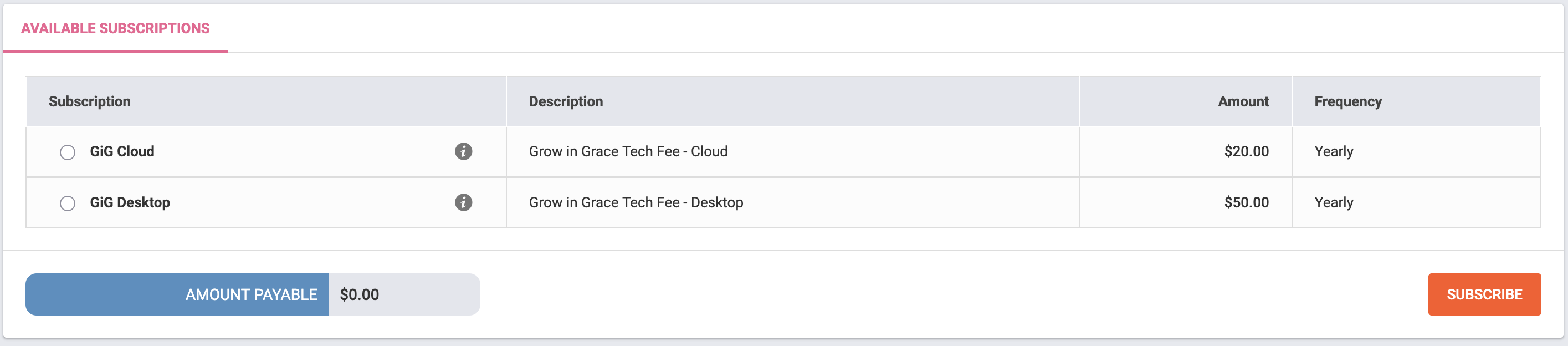Click the Amount Payable value field
This screenshot has width=1568, height=346.
(403, 294)
